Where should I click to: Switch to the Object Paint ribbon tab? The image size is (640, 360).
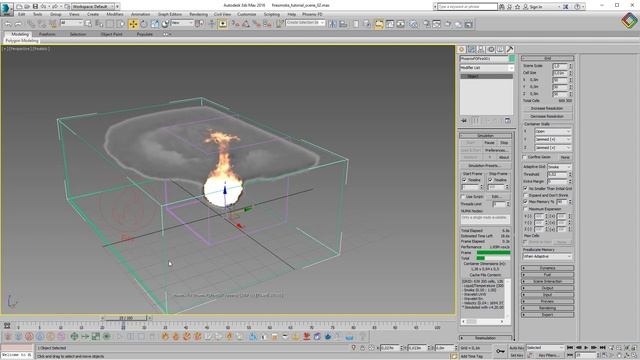(111, 34)
